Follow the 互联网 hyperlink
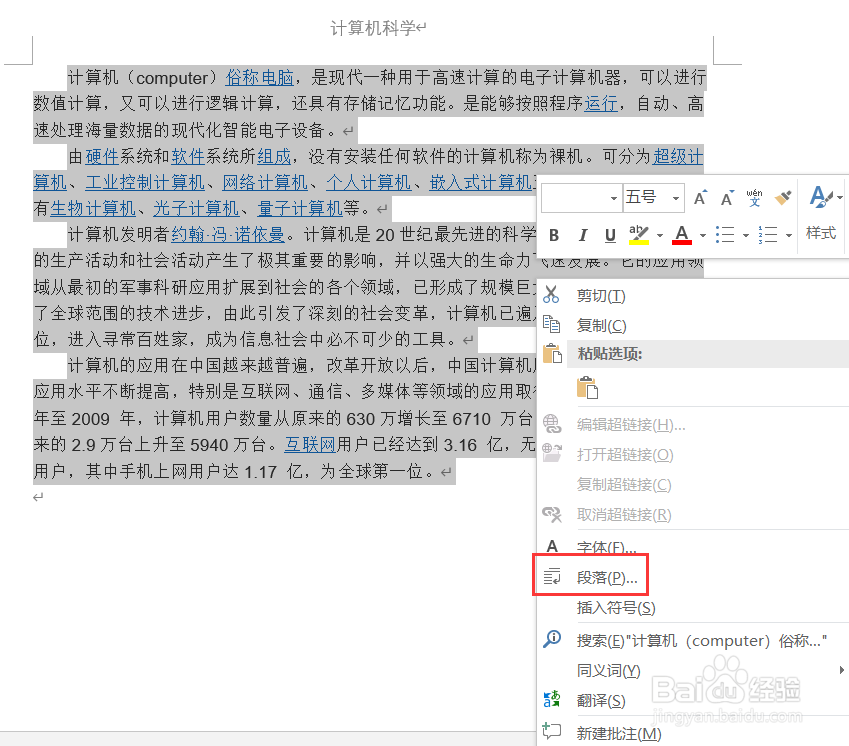 [311, 445]
